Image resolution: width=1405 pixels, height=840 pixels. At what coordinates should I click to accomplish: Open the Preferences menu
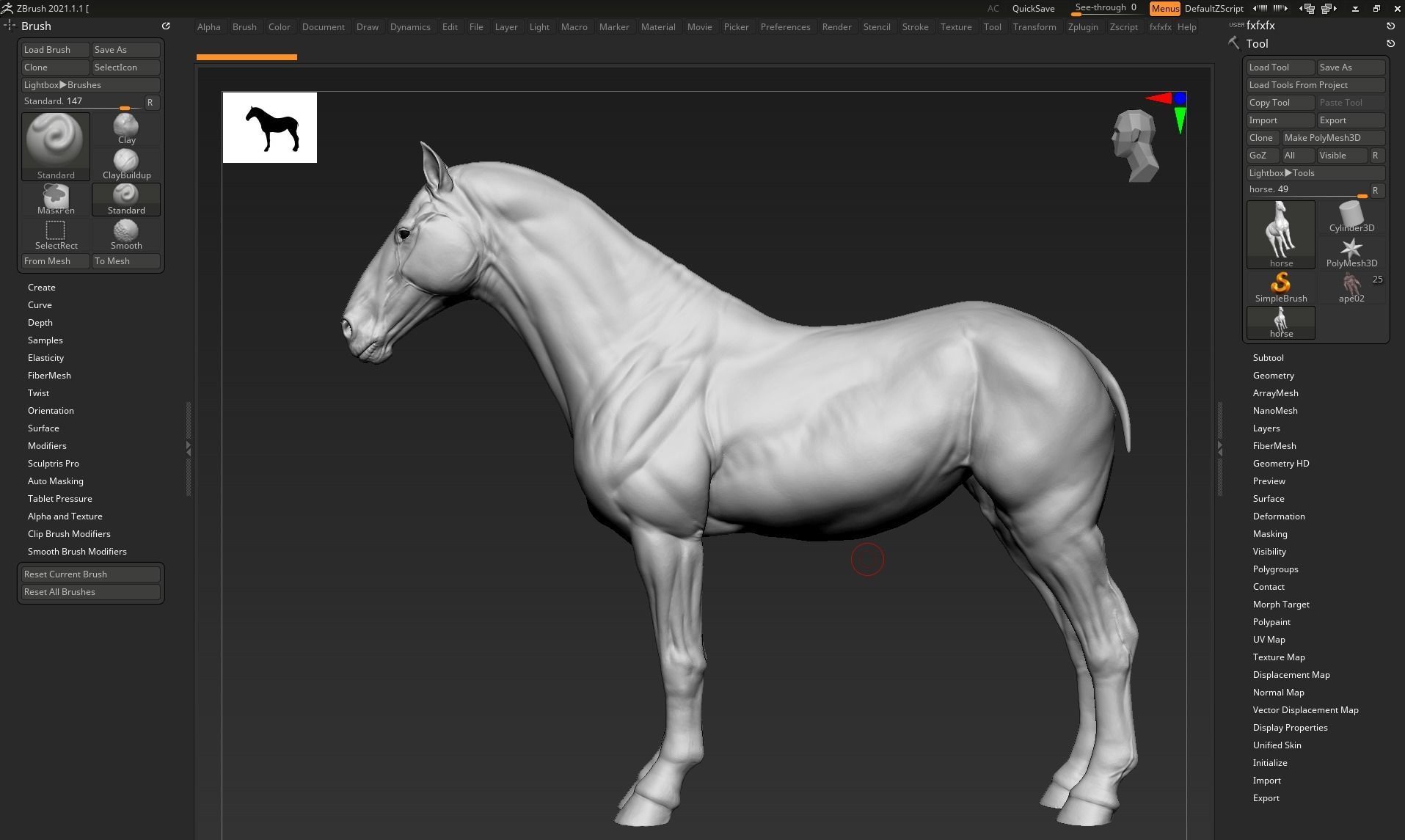pos(785,26)
